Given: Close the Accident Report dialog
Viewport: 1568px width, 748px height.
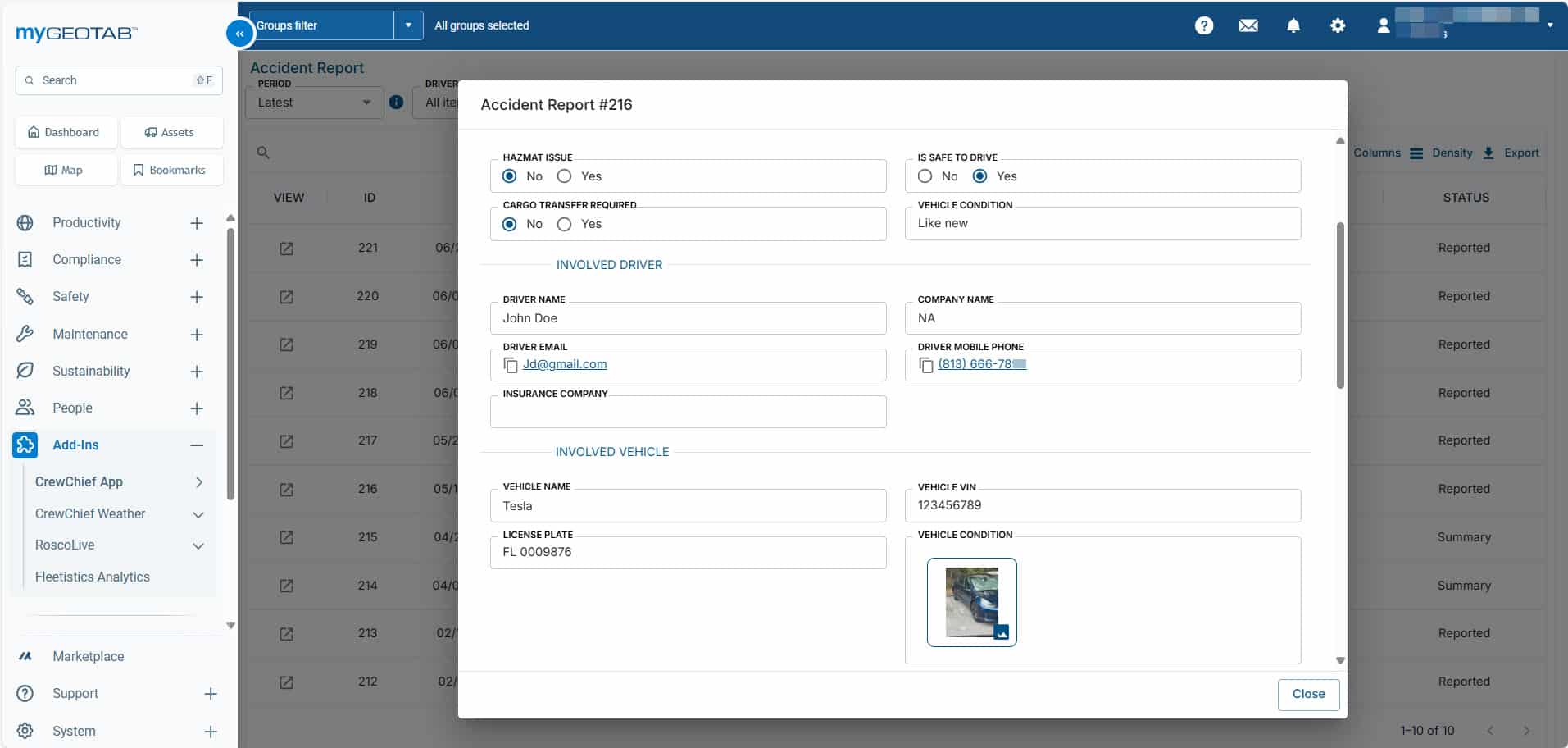Looking at the screenshot, I should pos(1308,695).
